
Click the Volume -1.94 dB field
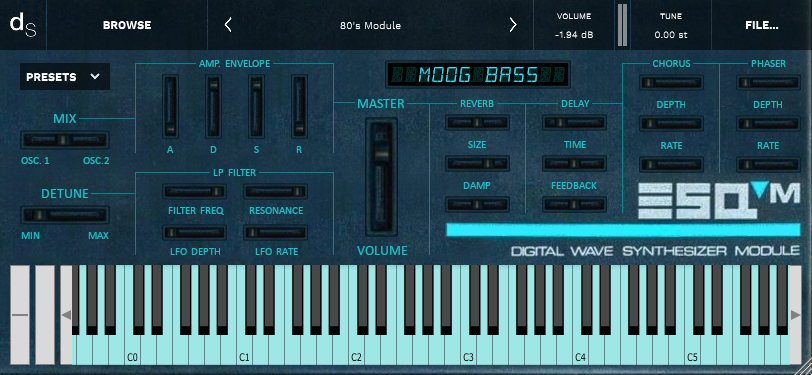574,25
